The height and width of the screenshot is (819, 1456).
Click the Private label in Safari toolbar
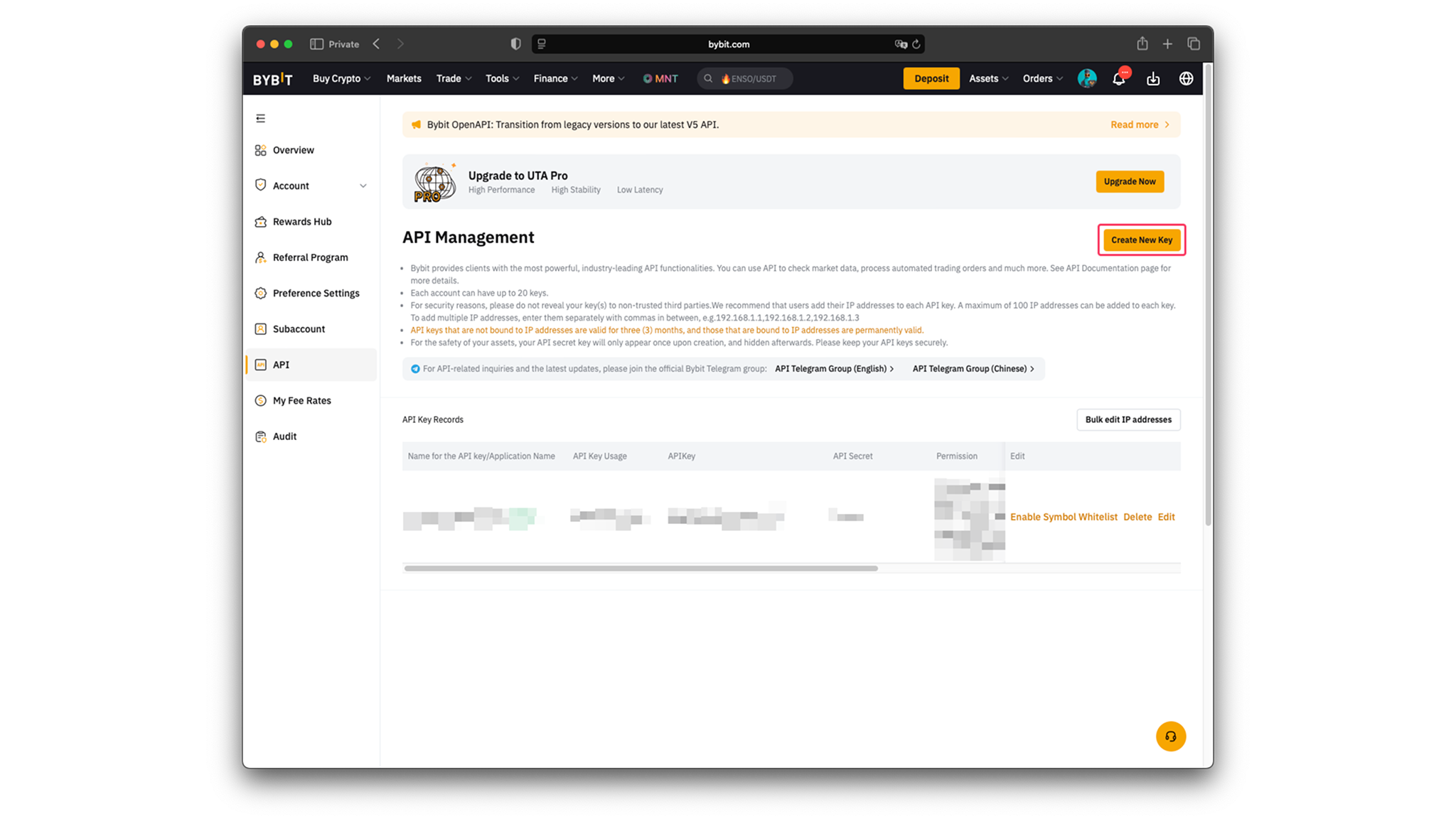pos(343,44)
